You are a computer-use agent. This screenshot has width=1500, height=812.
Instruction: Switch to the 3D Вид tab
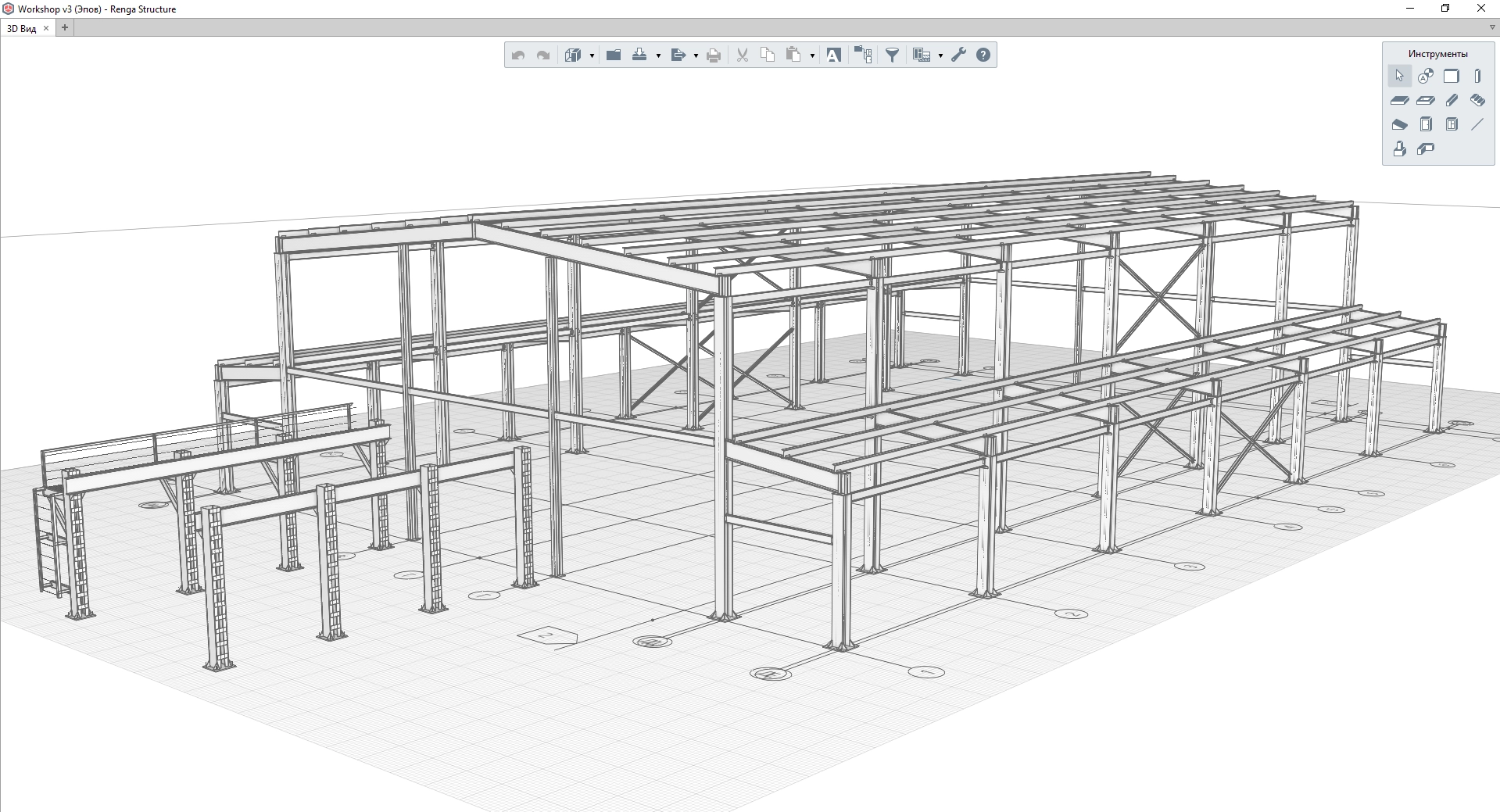pos(22,28)
